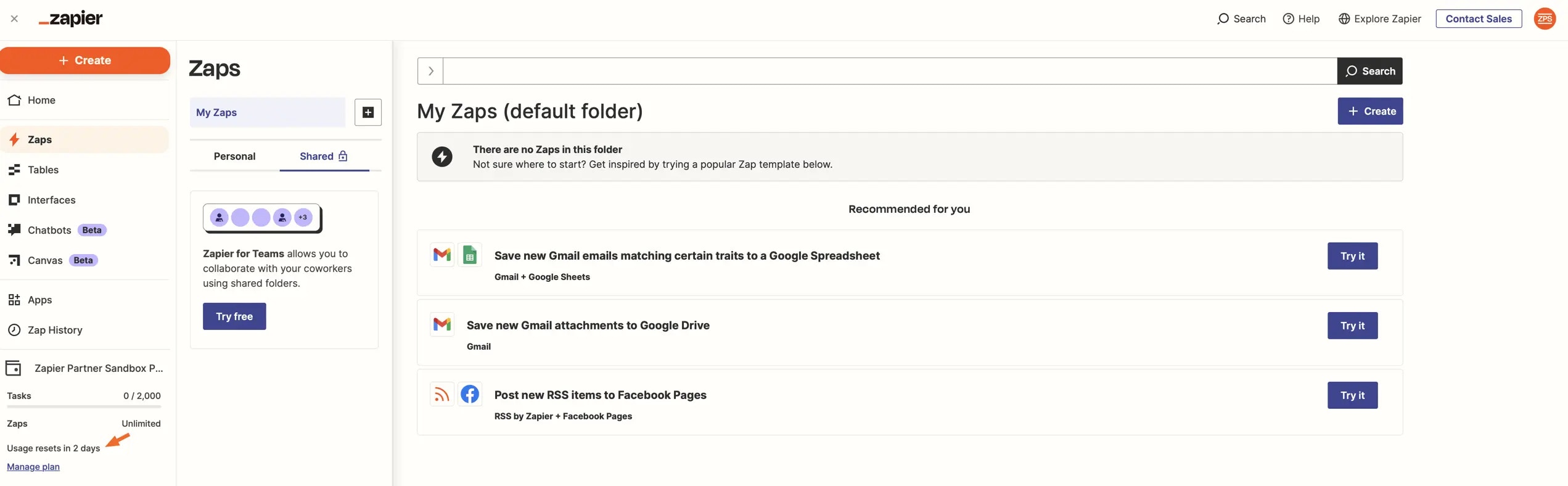Screen dimensions: 1568x486
Task: Click the 'RSS by Zapier + Facebook Pages' label
Action: 563,416
